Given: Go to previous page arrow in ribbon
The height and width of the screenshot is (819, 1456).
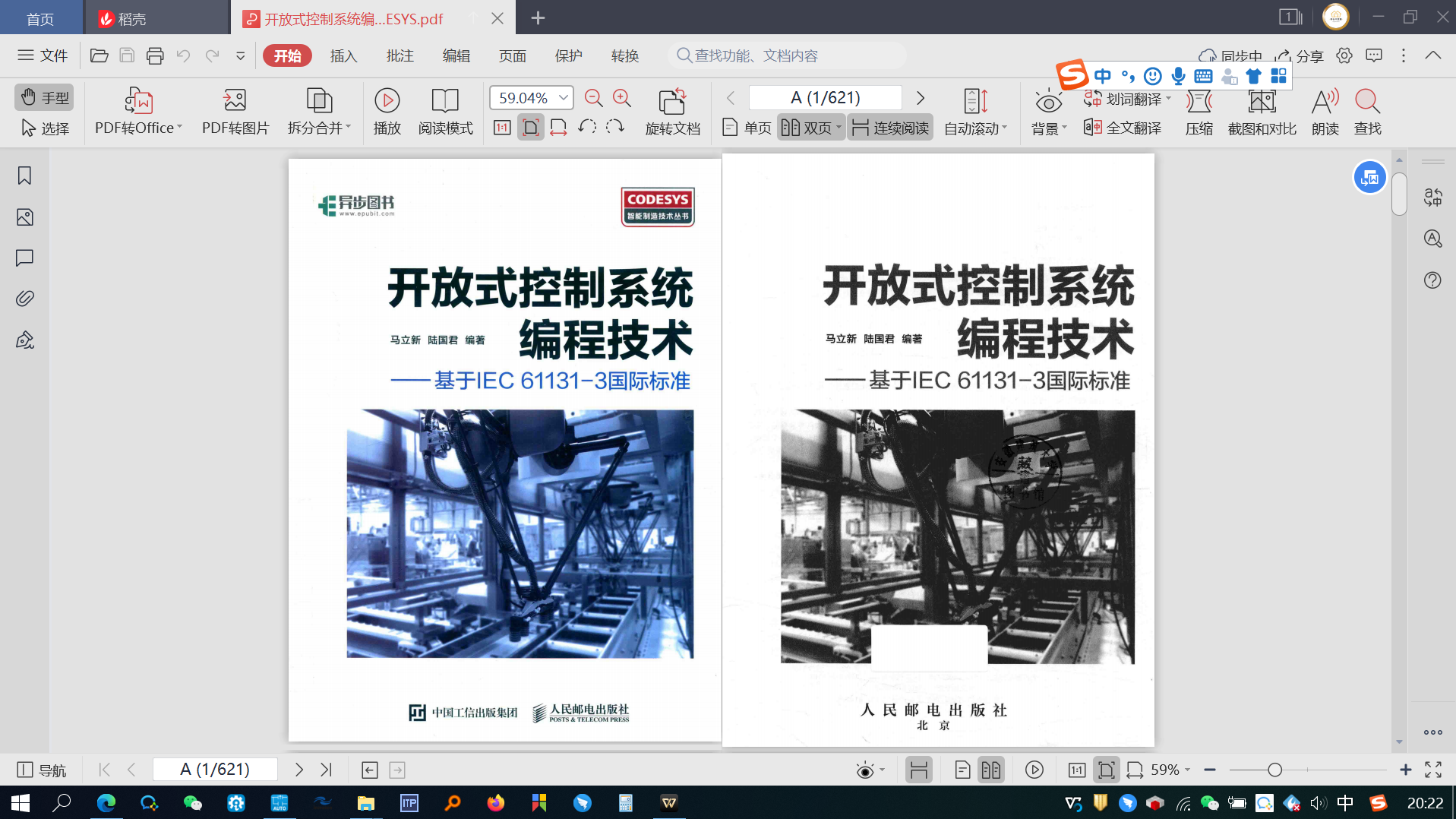Looking at the screenshot, I should [x=731, y=98].
